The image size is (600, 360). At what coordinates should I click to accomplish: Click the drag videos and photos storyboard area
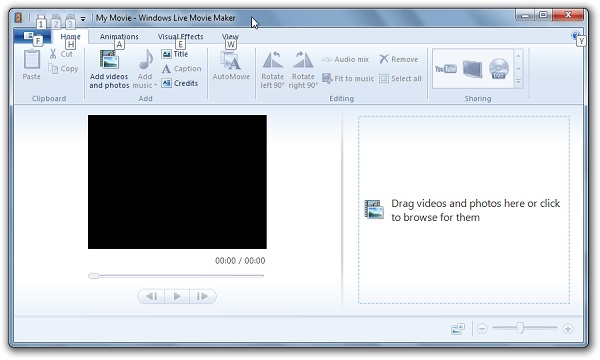tap(464, 210)
